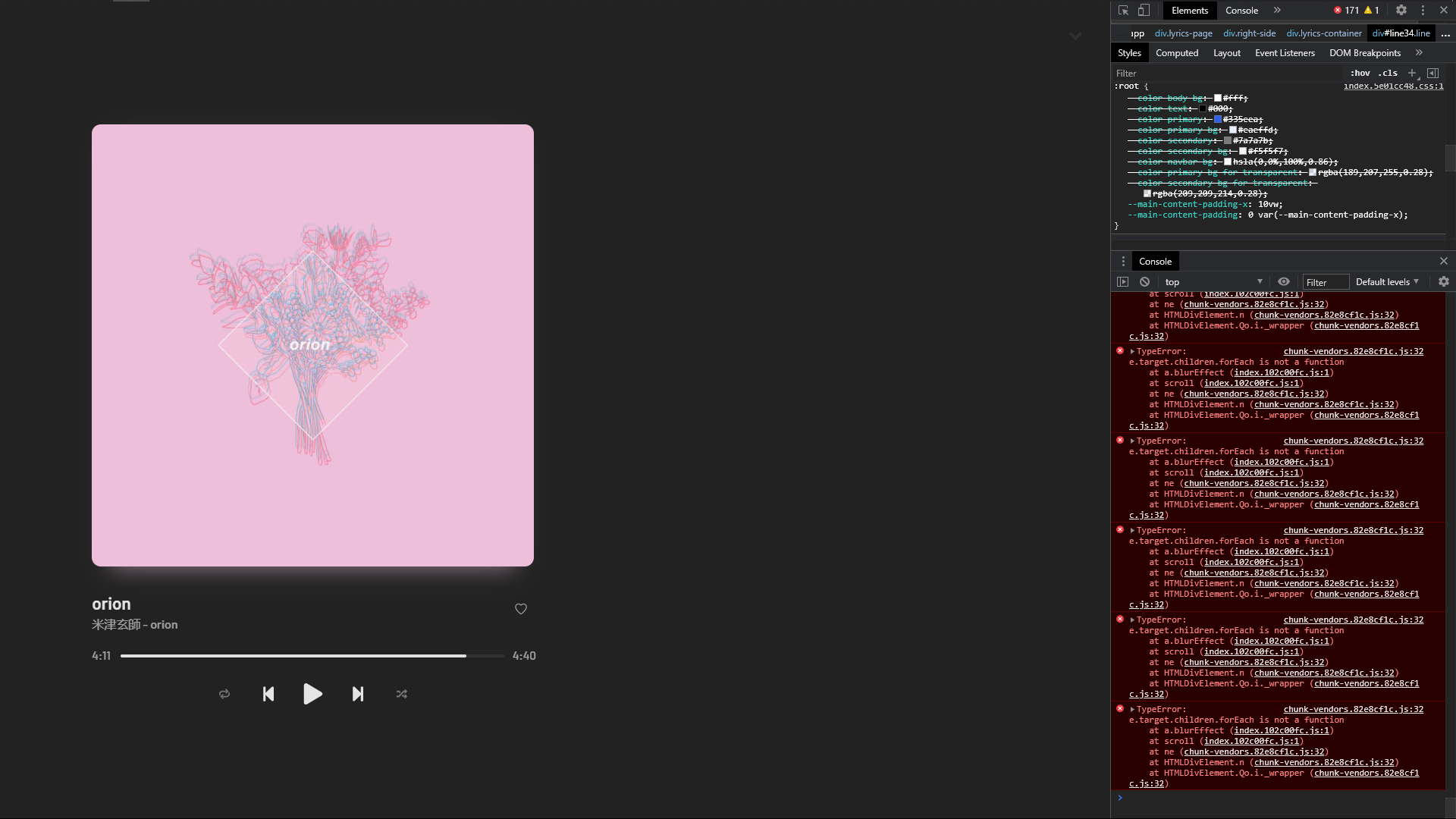Toggle the device toolbar in DevTools
The height and width of the screenshot is (819, 1456).
coord(1144,11)
